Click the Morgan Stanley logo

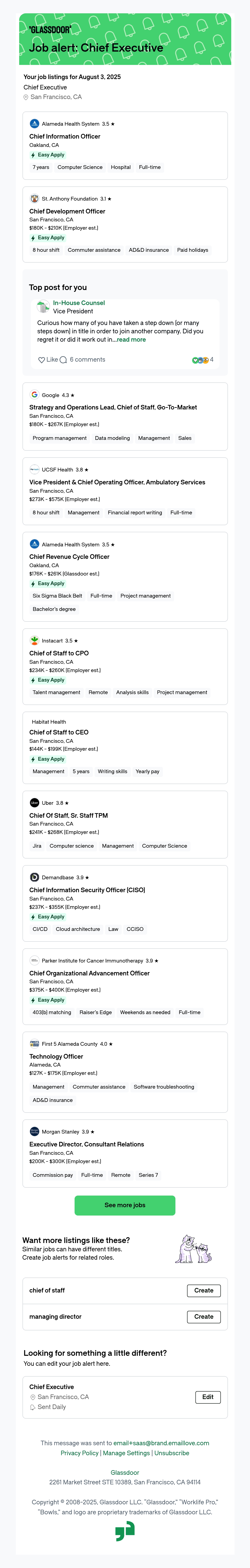[35, 1131]
